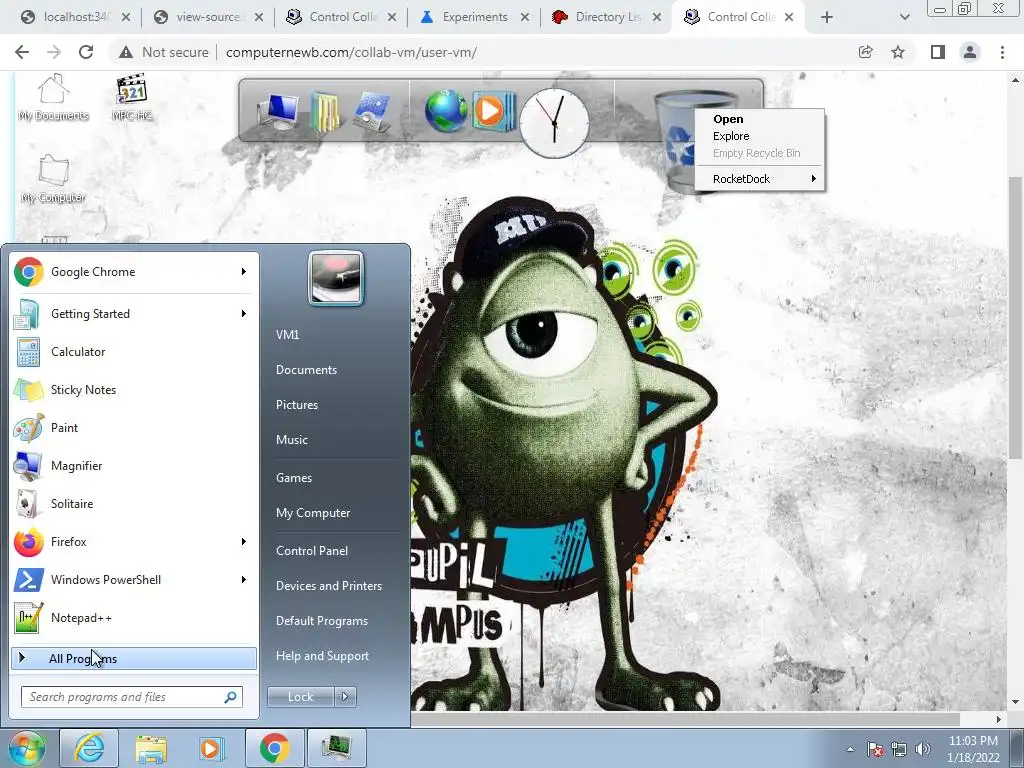Open the arrow next to Lock button
This screenshot has width=1024, height=768.
[x=345, y=697]
